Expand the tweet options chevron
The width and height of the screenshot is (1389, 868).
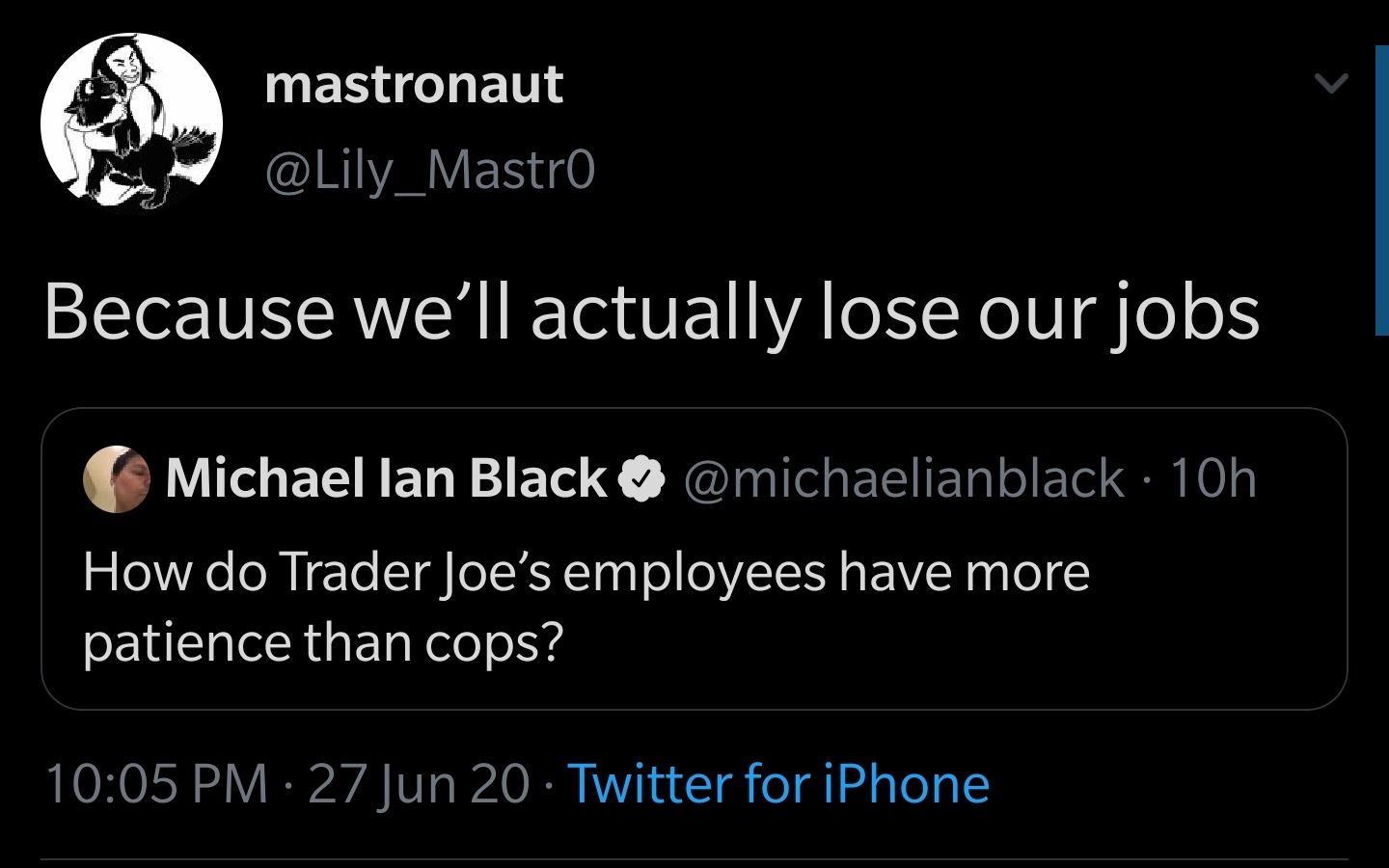click(x=1331, y=84)
